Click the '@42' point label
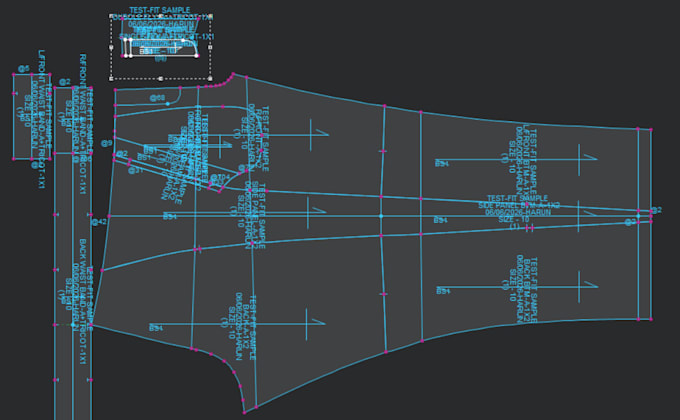The image size is (680, 420). pos(99,222)
